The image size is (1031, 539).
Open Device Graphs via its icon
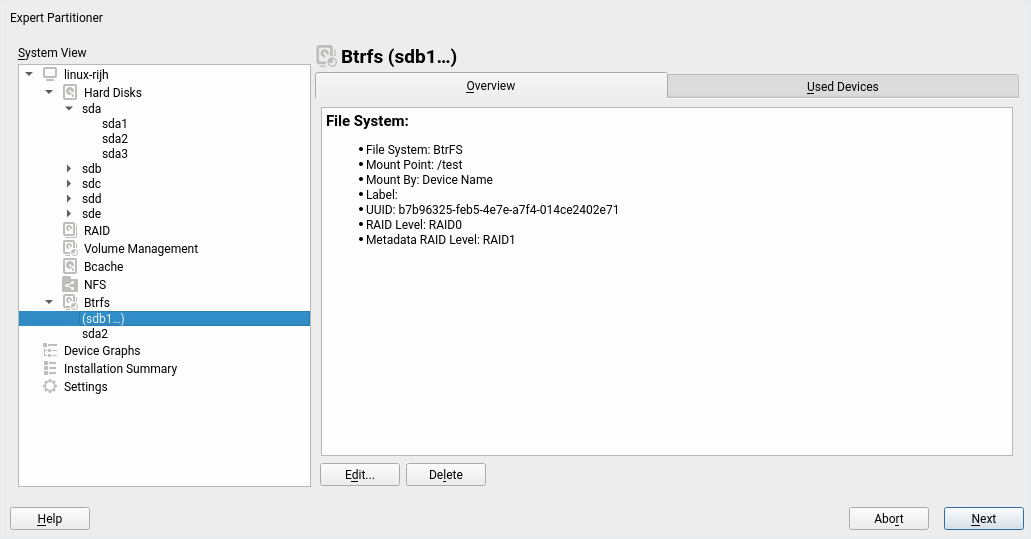pyautogui.click(x=50, y=351)
